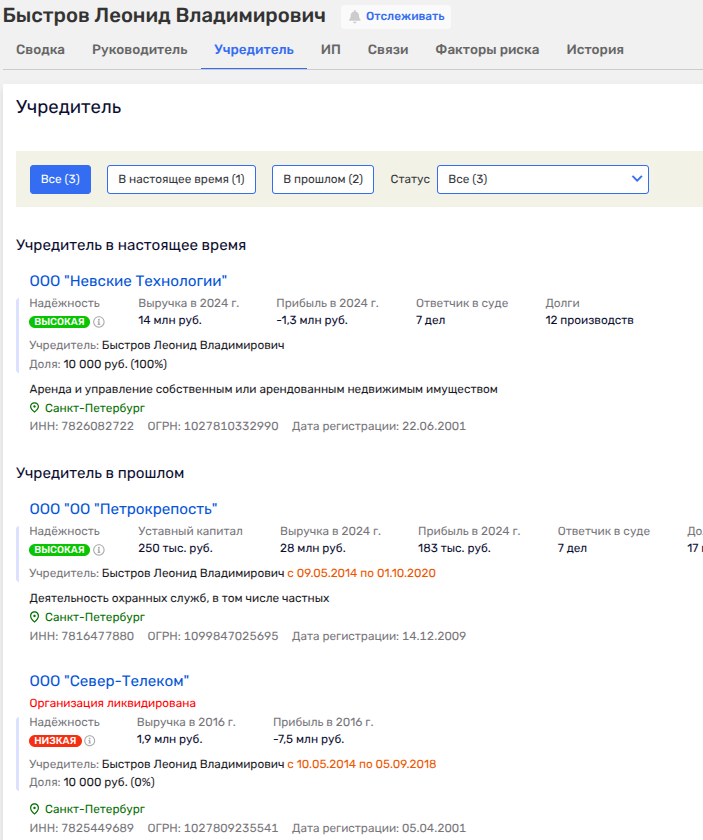Image resolution: width=703 pixels, height=840 pixels.
Task: Go to the Связи tab
Action: (x=387, y=49)
